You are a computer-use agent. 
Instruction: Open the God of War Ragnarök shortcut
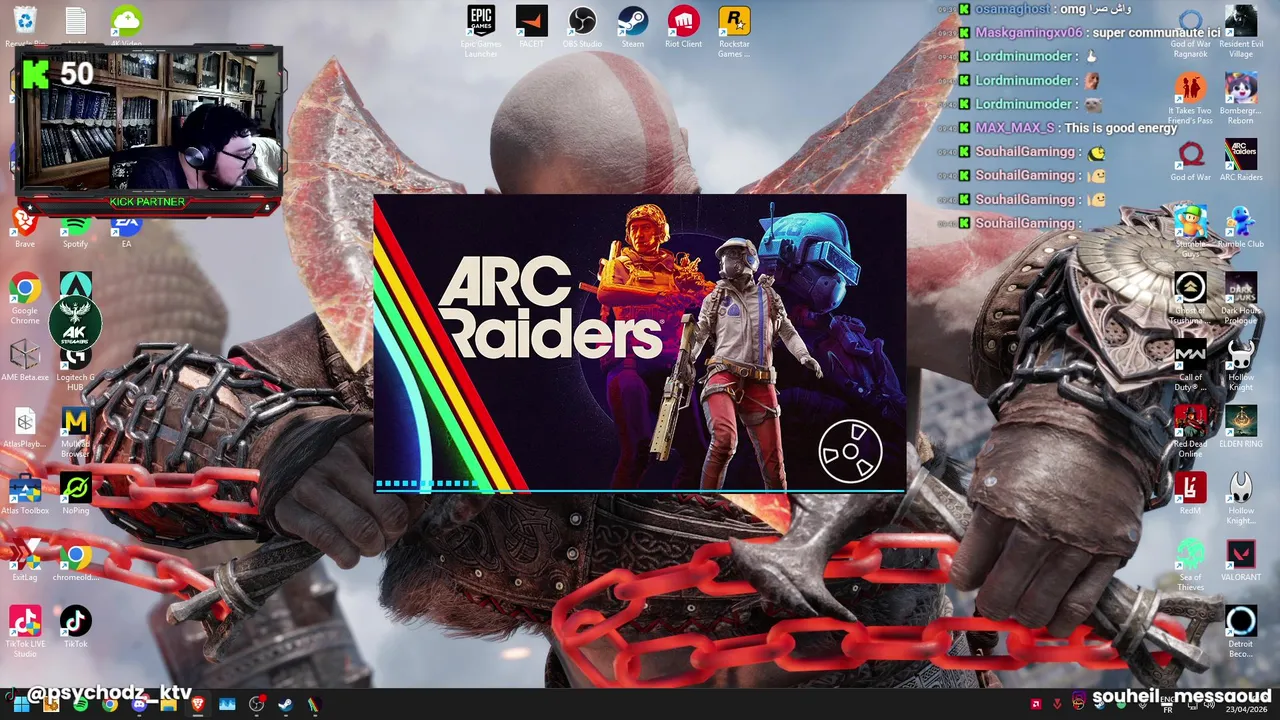click(x=1190, y=33)
